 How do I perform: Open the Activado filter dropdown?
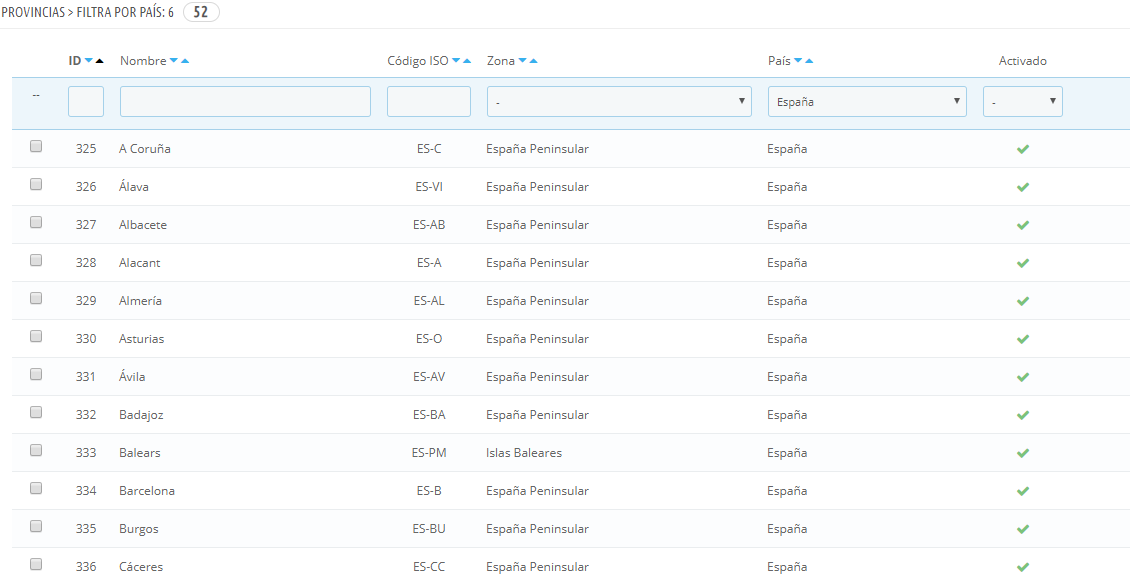1023,102
